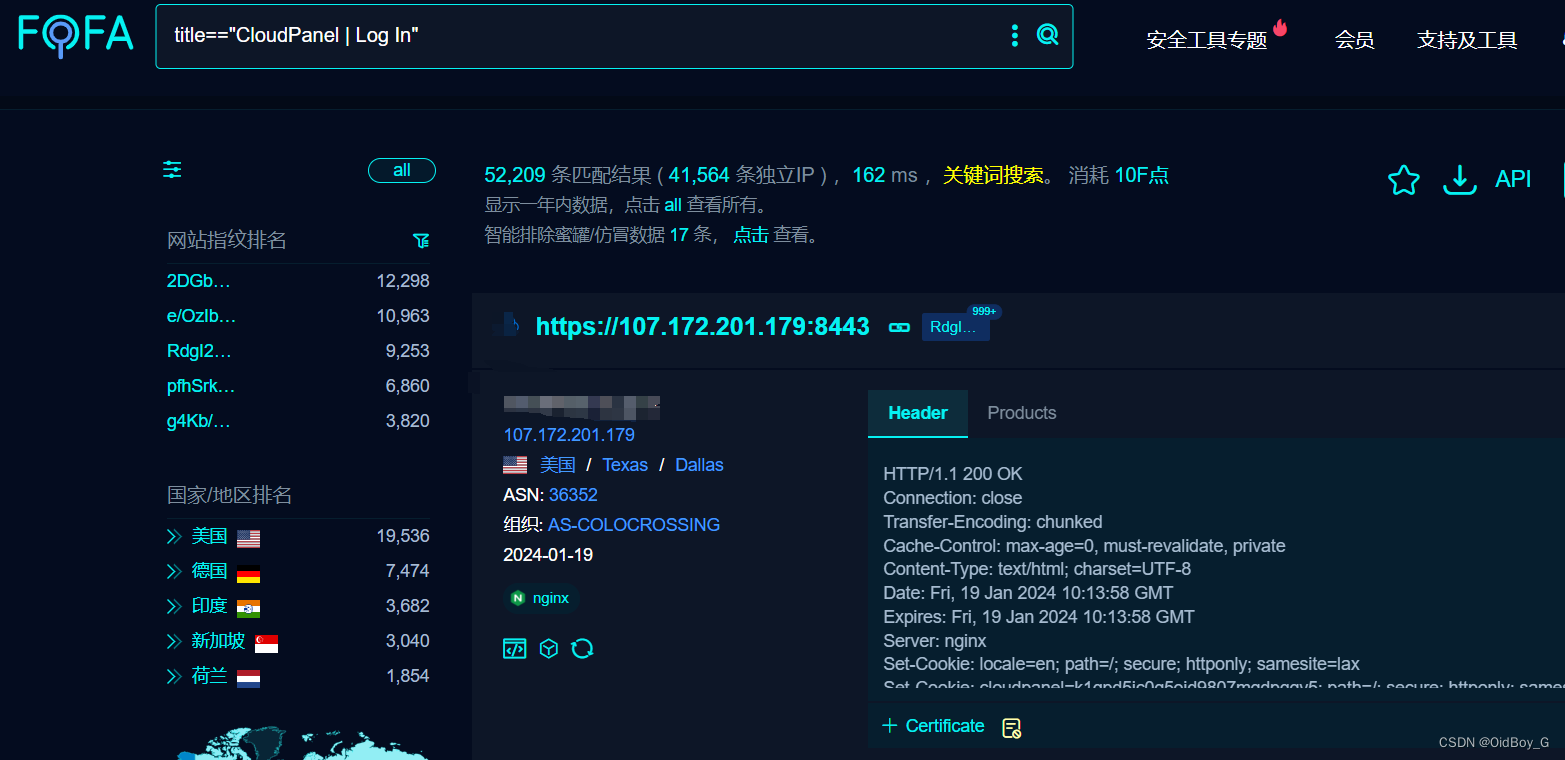This screenshot has height=760, width=1565.
Task: Click the world map thumbnail
Action: tap(300, 742)
